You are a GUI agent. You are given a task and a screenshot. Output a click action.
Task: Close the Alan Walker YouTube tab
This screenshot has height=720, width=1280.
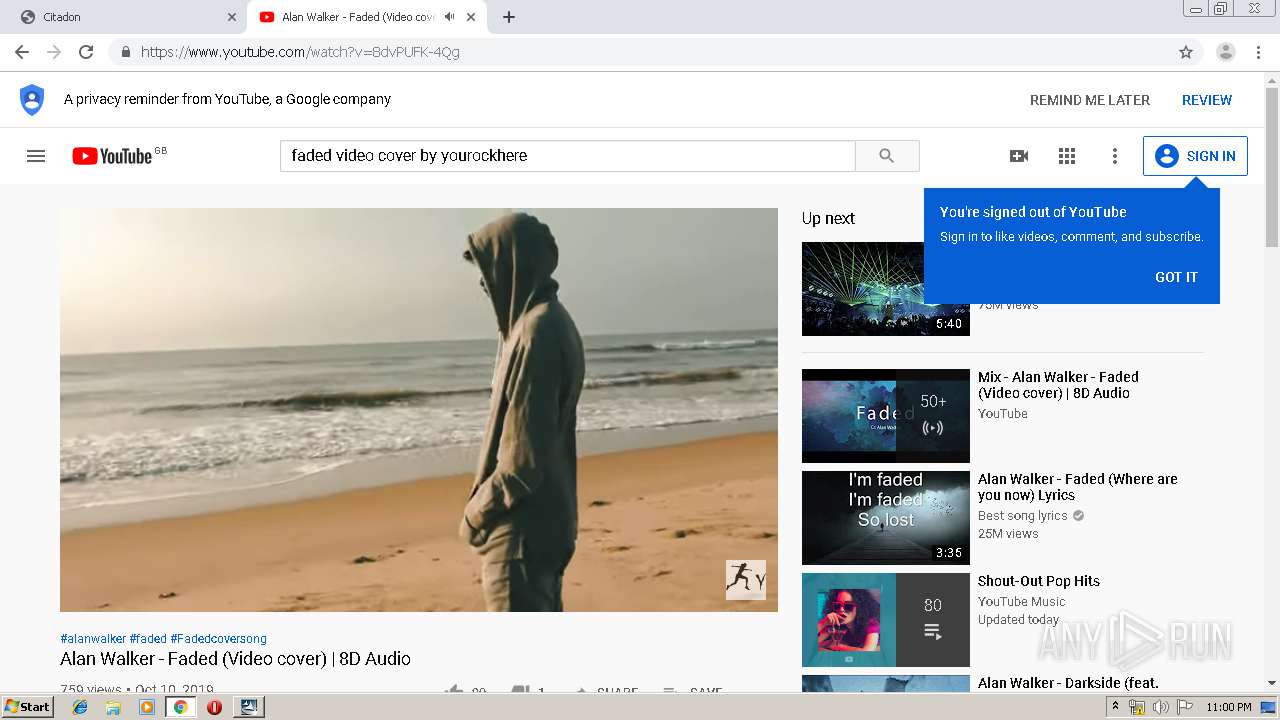471,17
